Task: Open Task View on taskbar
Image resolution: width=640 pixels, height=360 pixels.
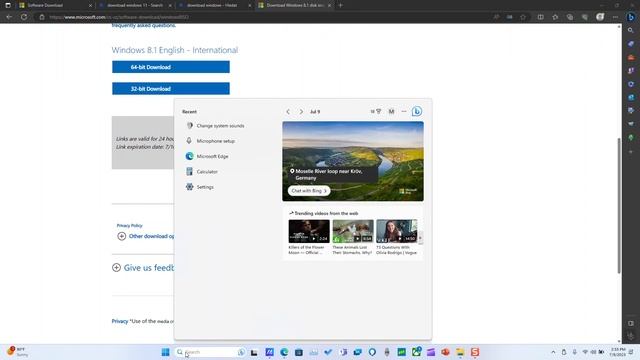Action: pyautogui.click(x=254, y=352)
